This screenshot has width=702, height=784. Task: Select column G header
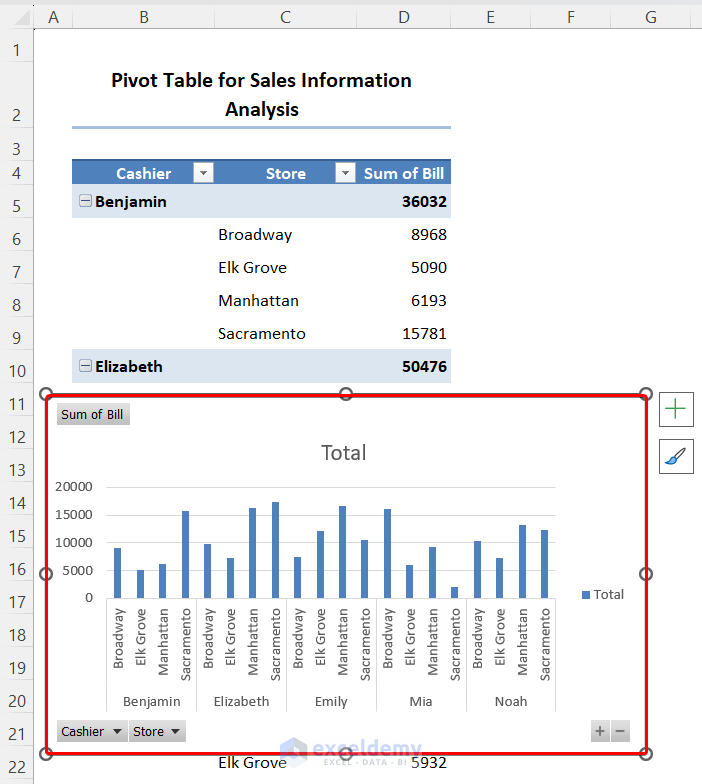point(650,17)
